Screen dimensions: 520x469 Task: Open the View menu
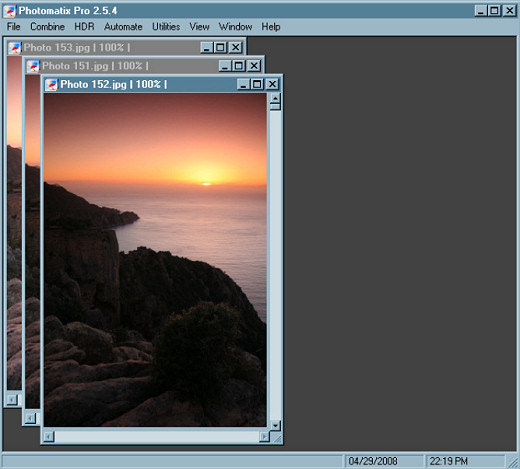point(199,27)
